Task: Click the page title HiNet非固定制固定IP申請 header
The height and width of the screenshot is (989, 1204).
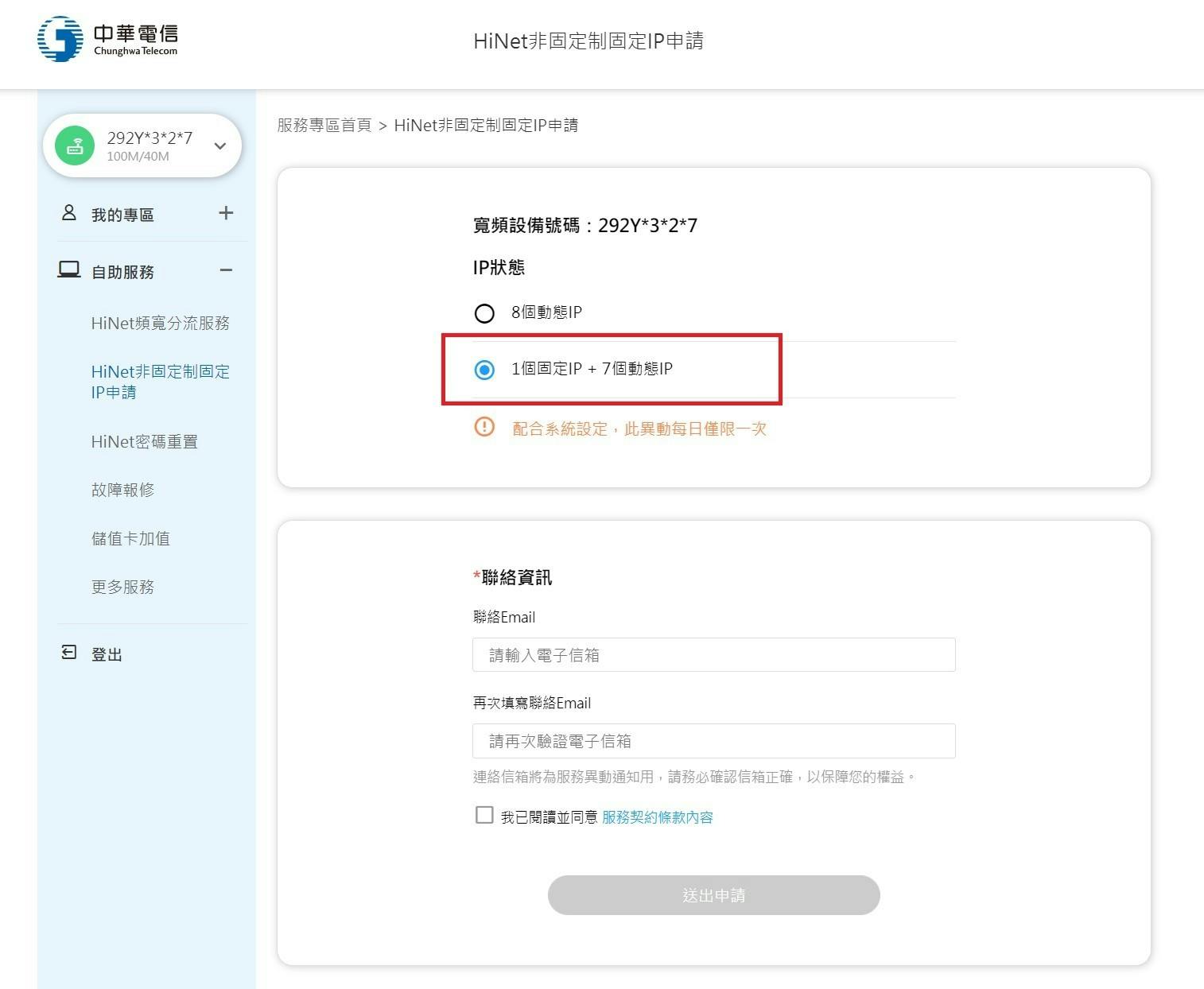Action: coord(588,41)
